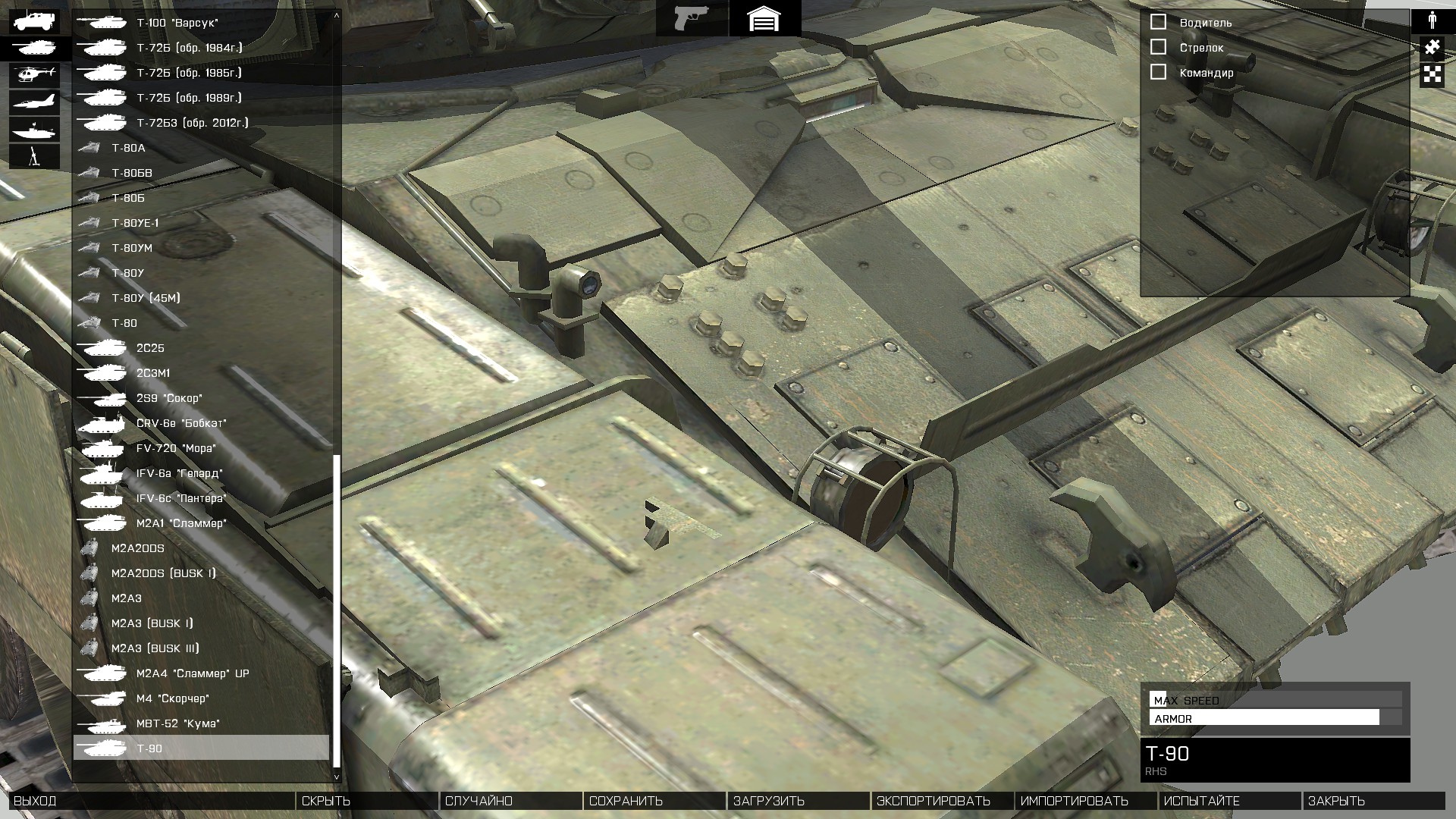Open animations puzzle piece icon

click(1432, 47)
